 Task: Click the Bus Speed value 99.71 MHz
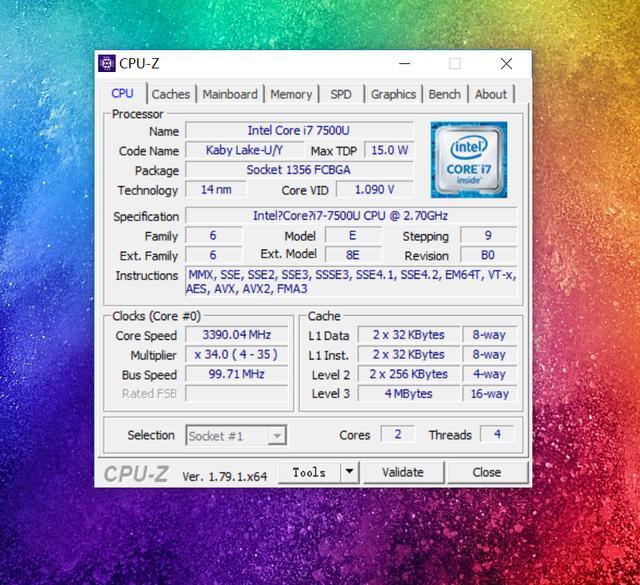(237, 374)
